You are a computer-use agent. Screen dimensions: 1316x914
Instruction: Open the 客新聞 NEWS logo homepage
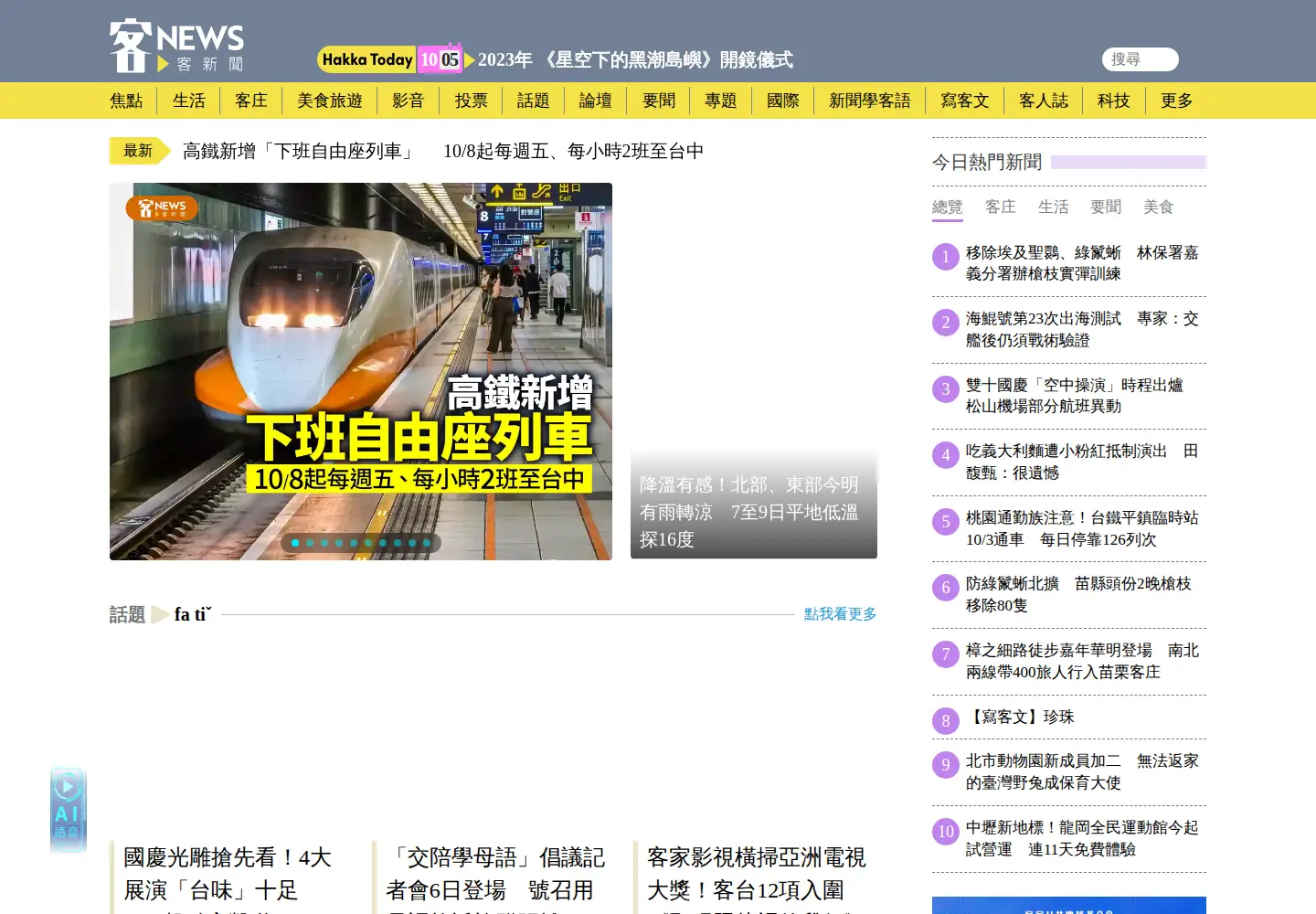[176, 46]
